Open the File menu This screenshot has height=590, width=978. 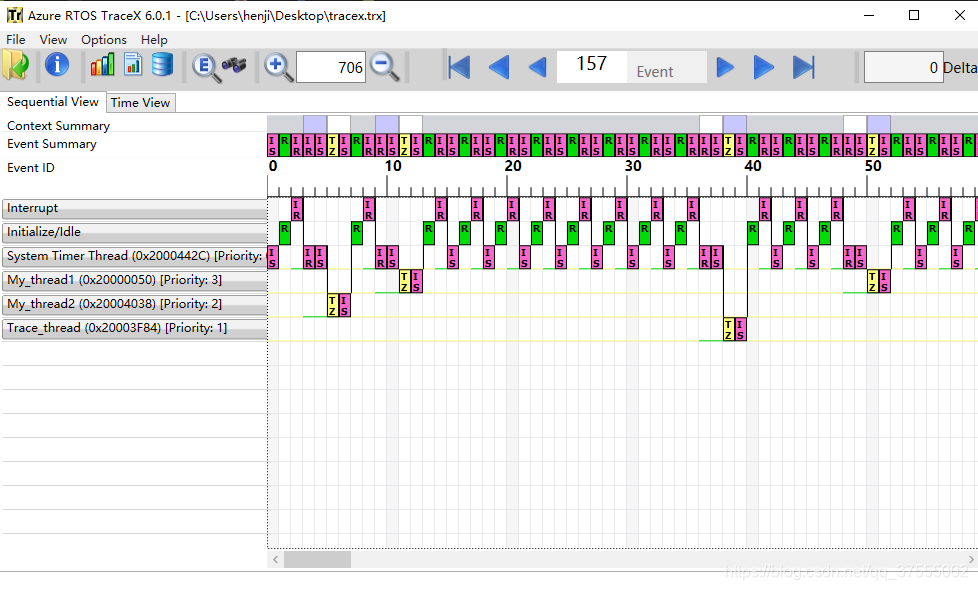pyautogui.click(x=16, y=39)
